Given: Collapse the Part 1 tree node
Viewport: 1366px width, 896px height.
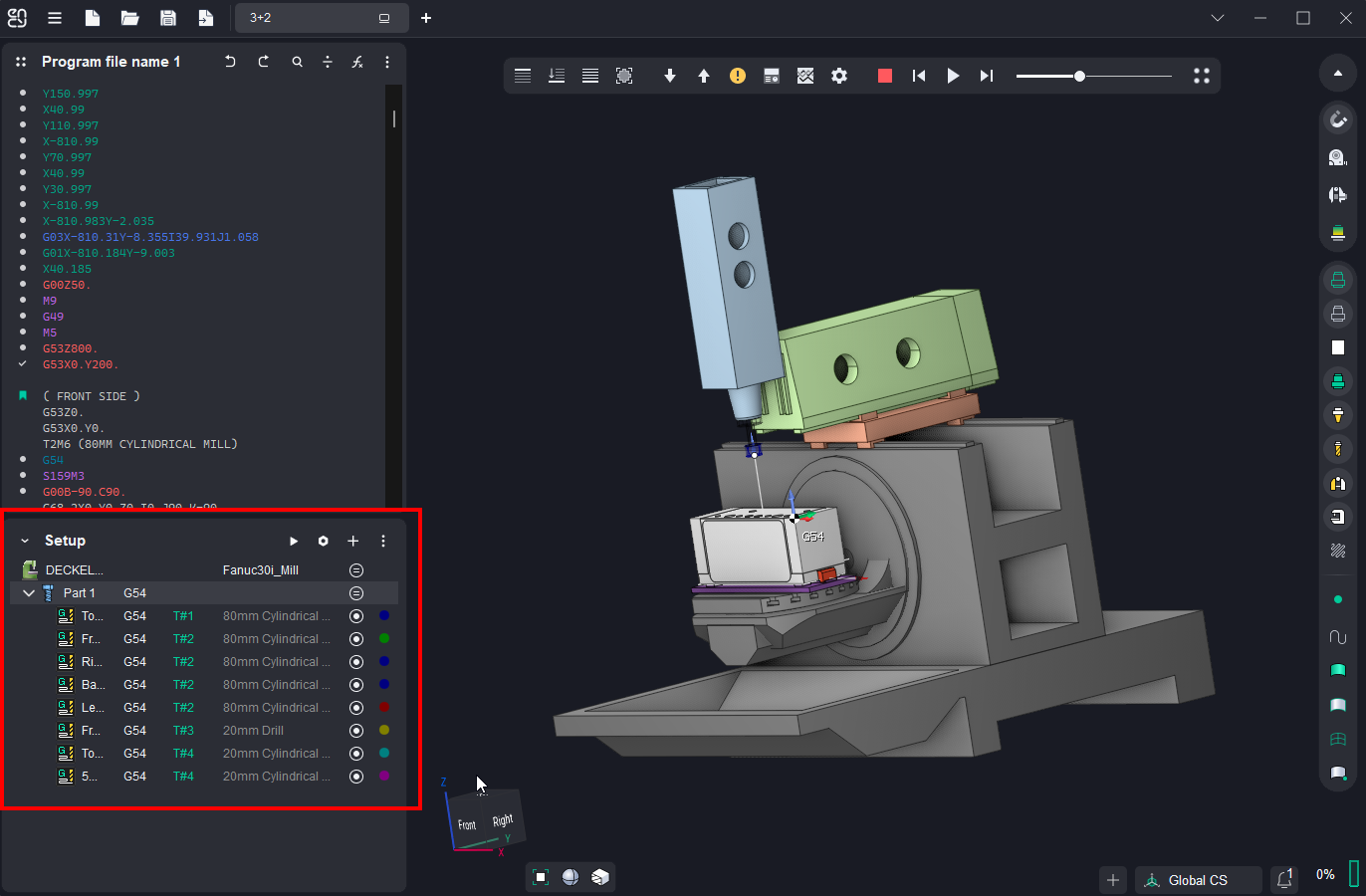Looking at the screenshot, I should coord(29,593).
